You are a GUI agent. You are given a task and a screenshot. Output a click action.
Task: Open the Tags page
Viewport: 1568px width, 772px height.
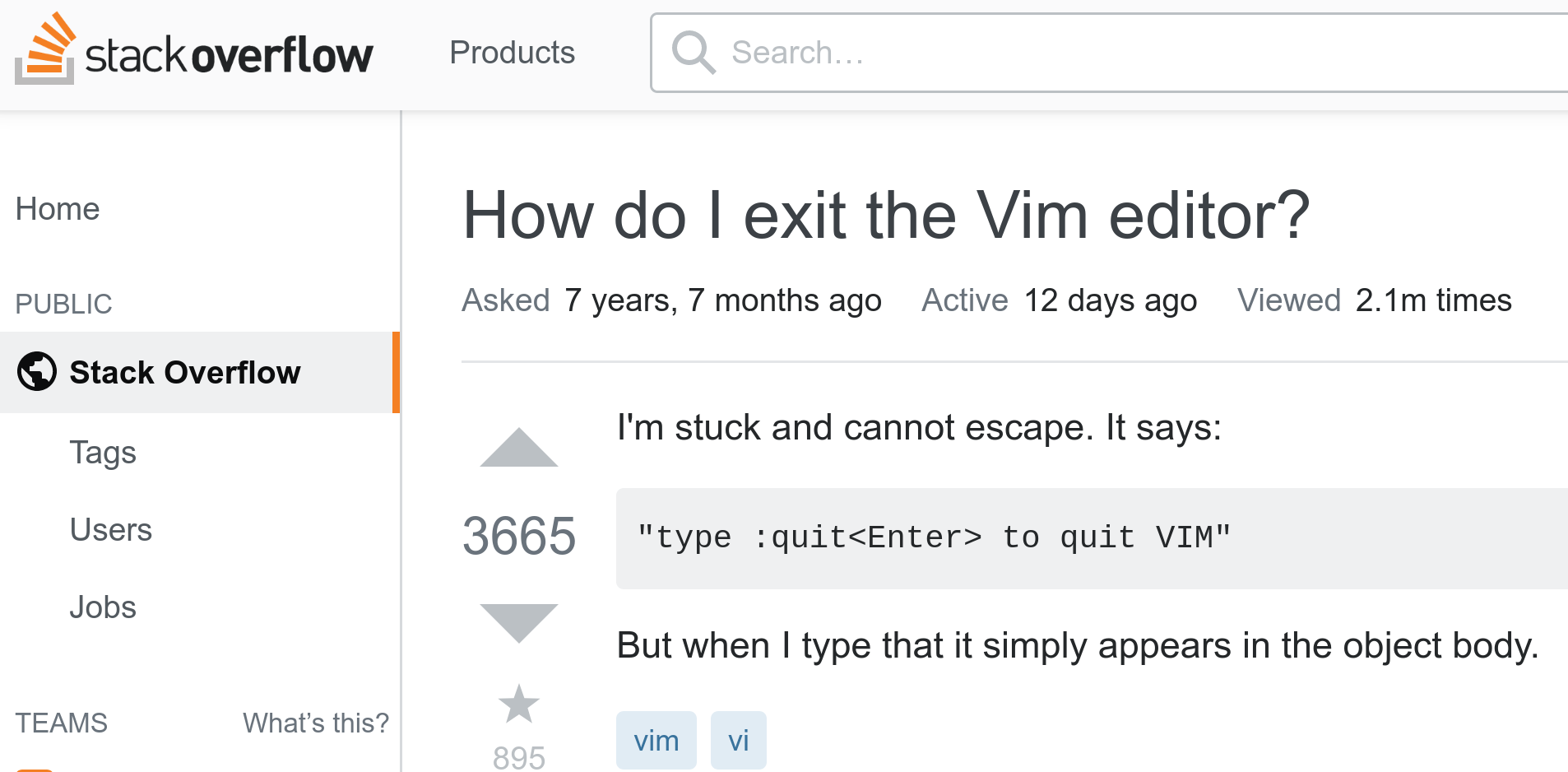click(x=103, y=452)
